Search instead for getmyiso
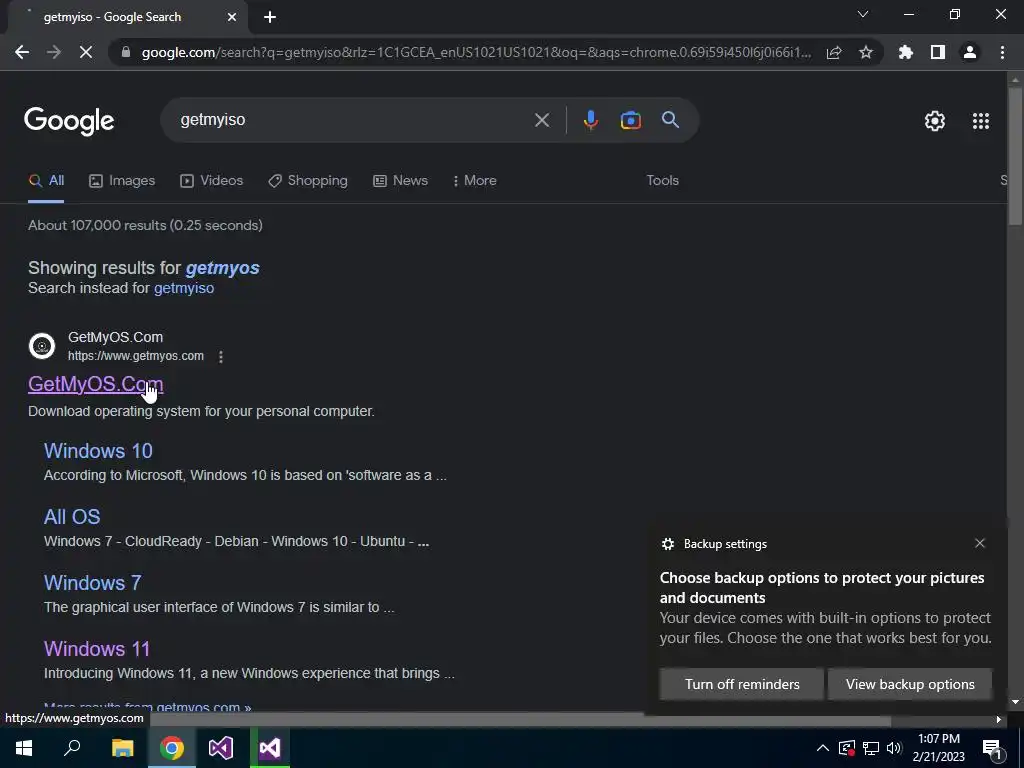This screenshot has width=1024, height=768. pyautogui.click(x=184, y=288)
